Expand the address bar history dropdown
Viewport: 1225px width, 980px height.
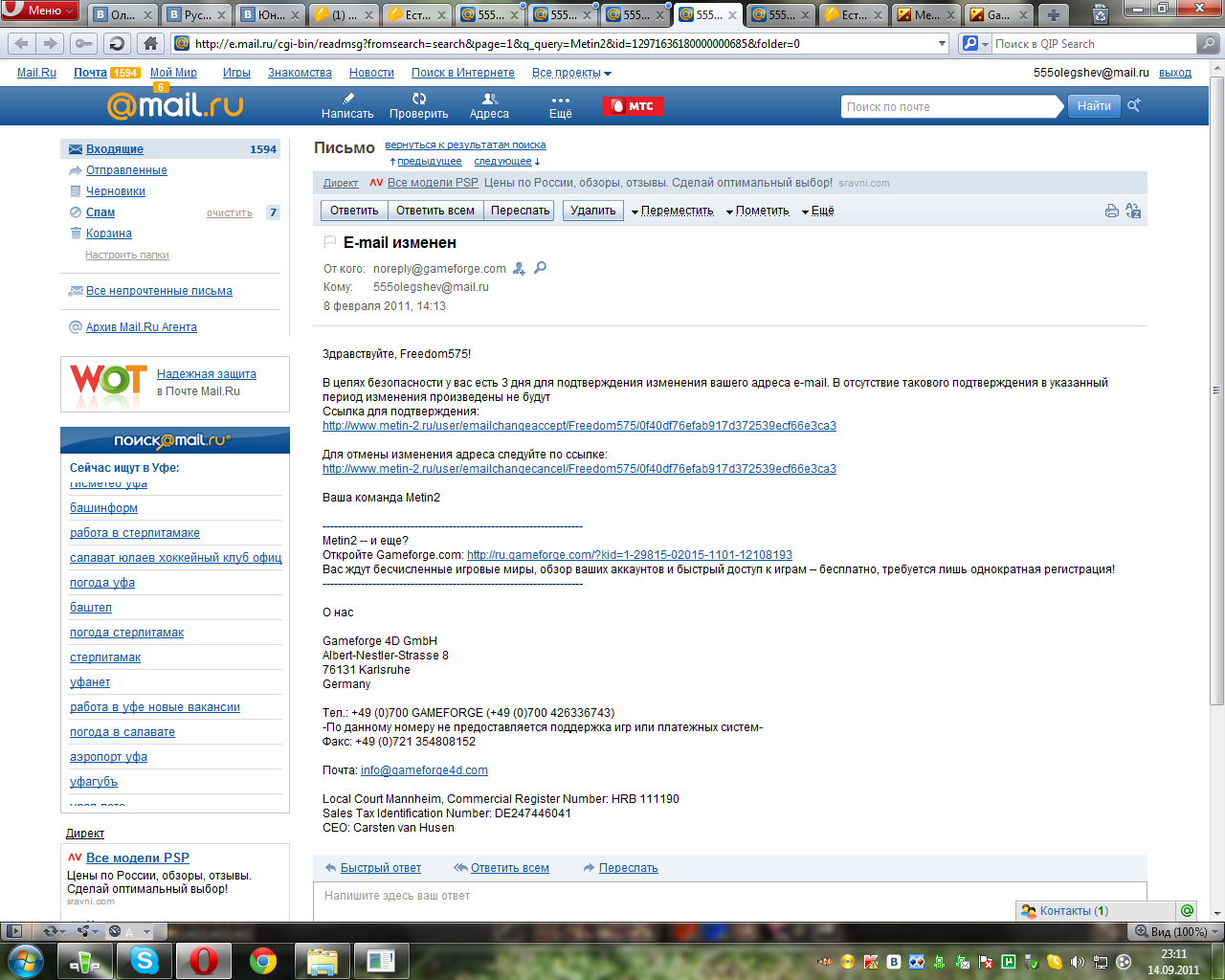click(x=942, y=43)
